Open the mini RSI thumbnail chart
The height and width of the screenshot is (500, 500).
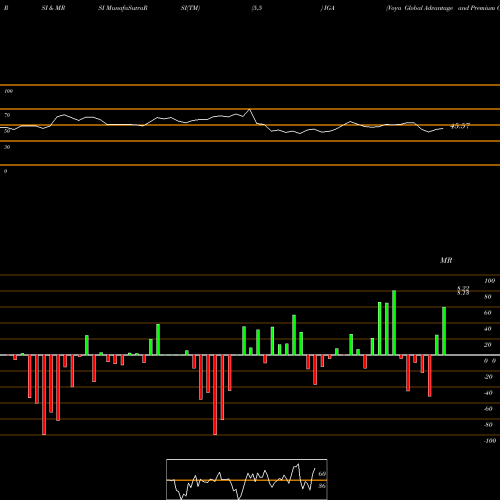click(247, 479)
